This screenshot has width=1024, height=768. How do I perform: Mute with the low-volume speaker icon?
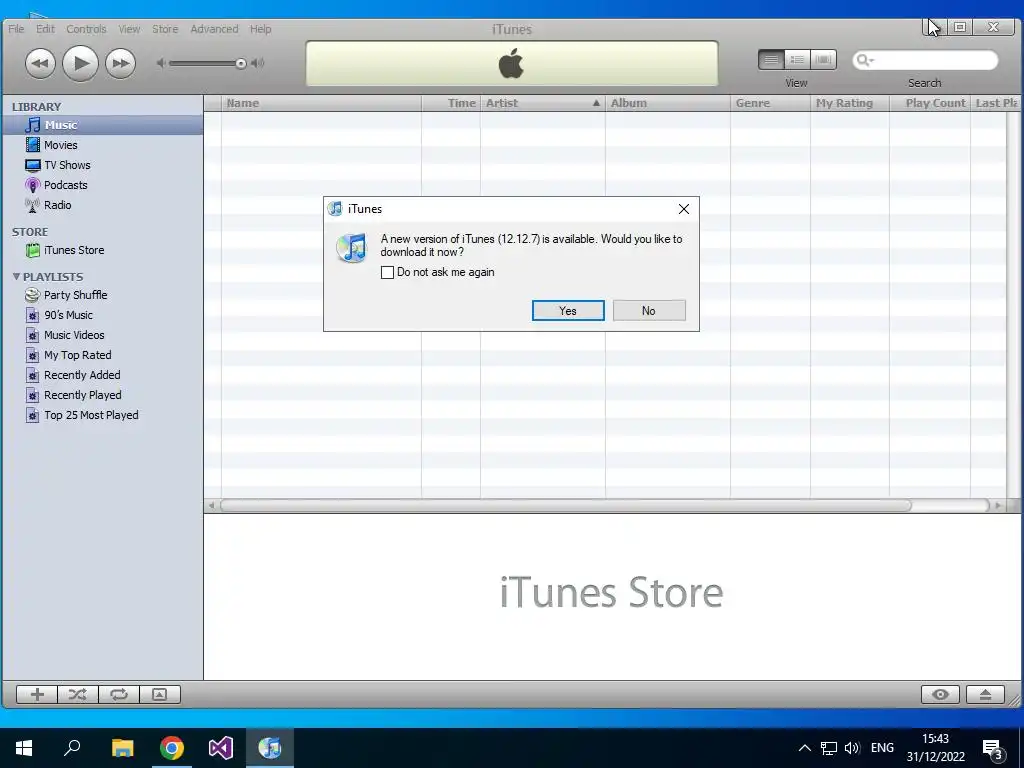coord(161,63)
